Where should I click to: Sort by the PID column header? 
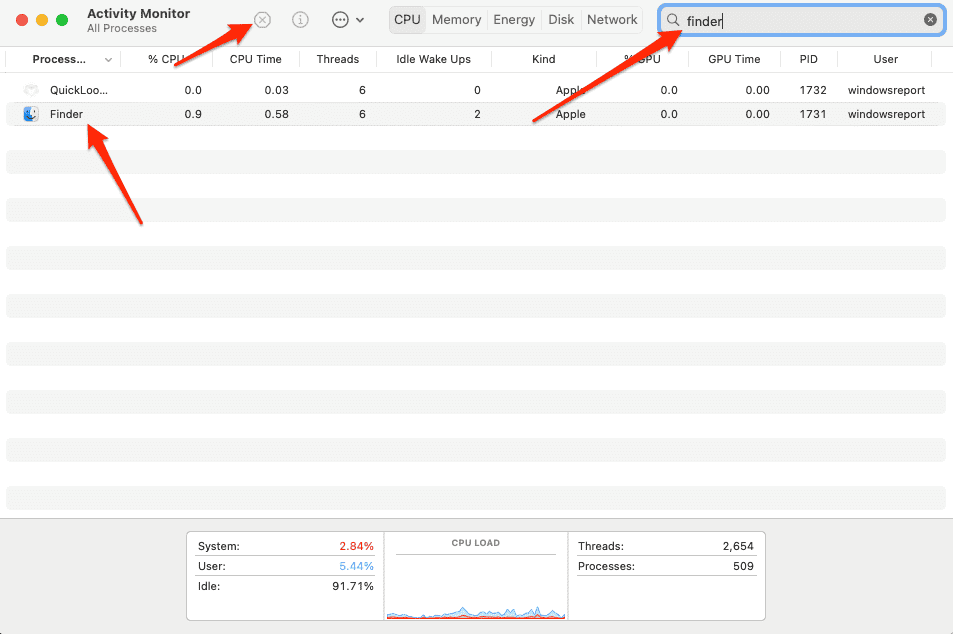pos(808,59)
